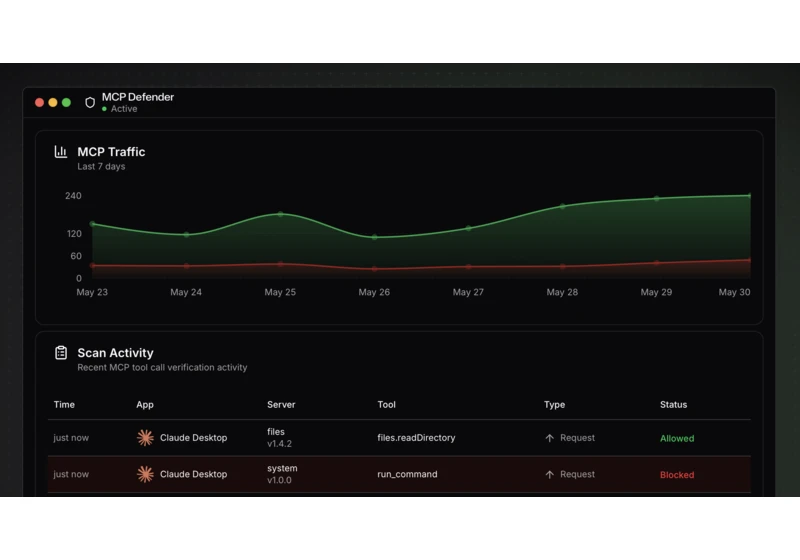800x560 pixels.
Task: Select the Server column header
Action: pos(281,404)
